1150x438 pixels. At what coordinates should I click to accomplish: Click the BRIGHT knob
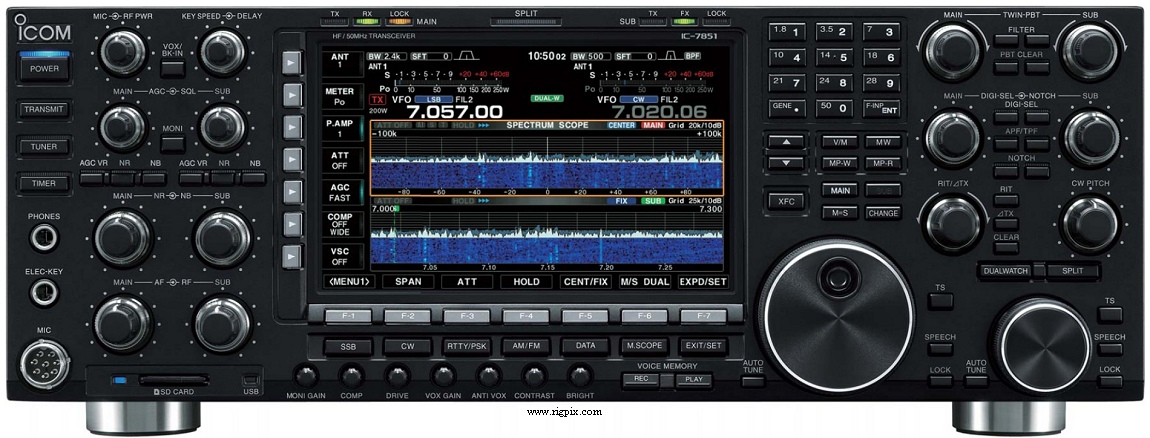(579, 376)
